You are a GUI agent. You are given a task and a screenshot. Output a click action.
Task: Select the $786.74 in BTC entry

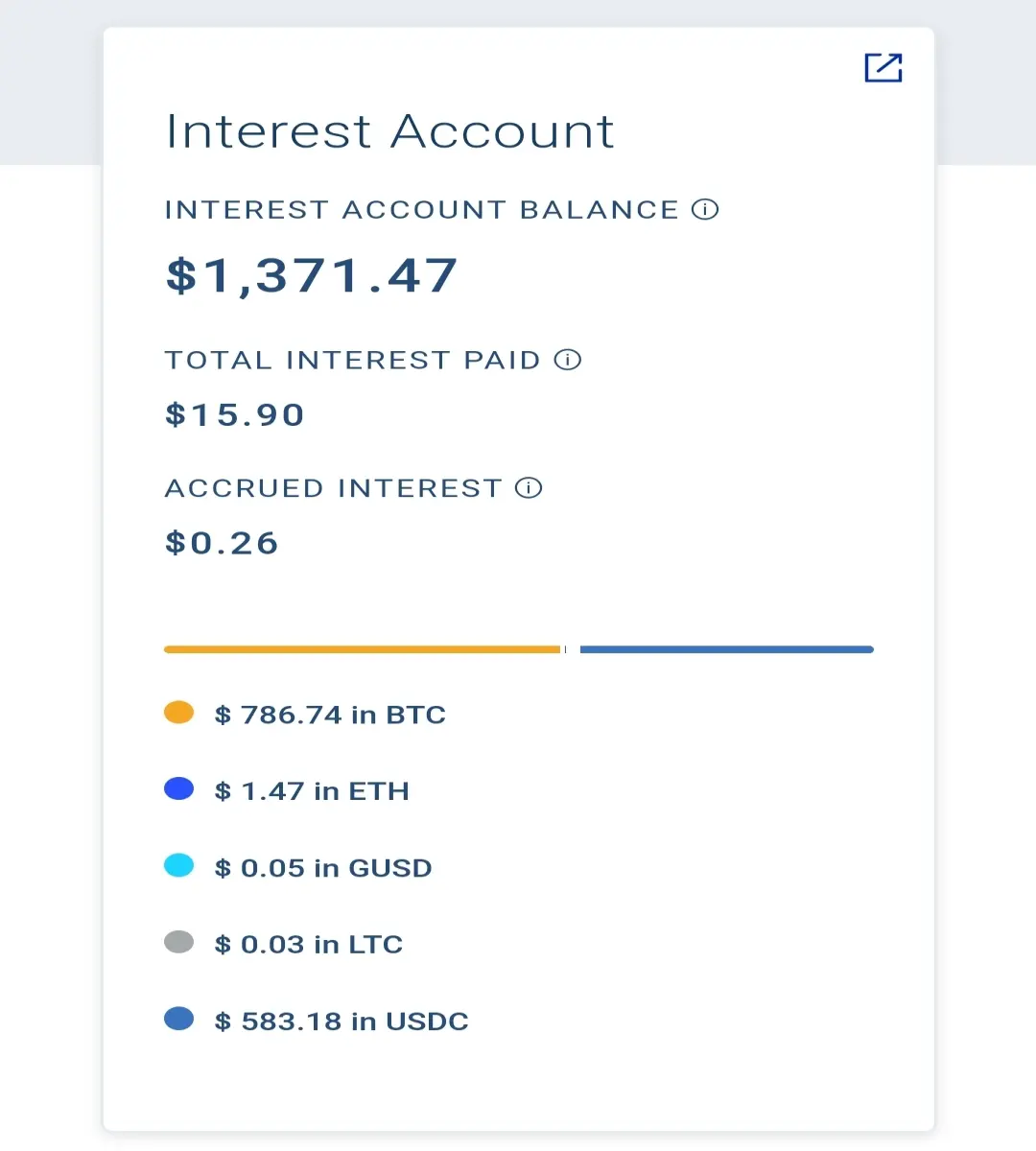(x=330, y=715)
